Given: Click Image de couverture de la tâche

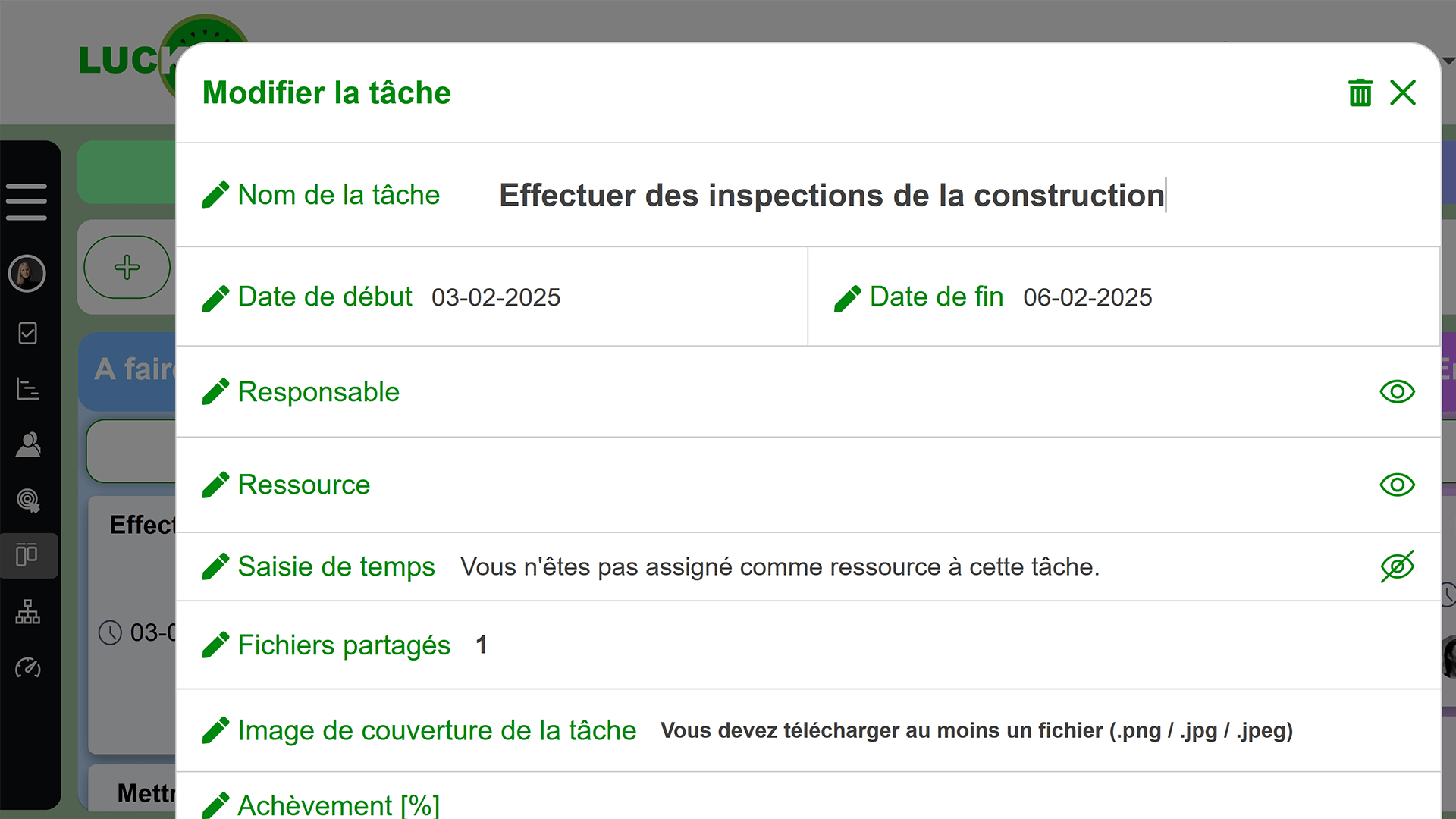Looking at the screenshot, I should point(437,730).
